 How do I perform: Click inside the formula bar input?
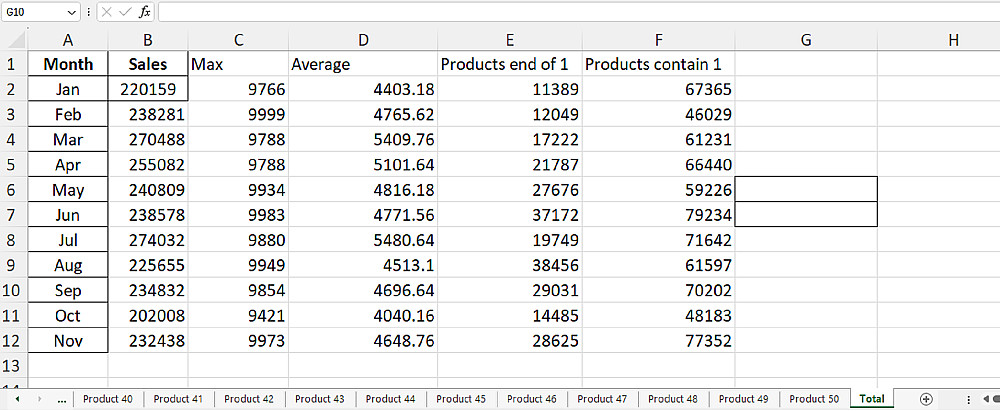(x=570, y=12)
